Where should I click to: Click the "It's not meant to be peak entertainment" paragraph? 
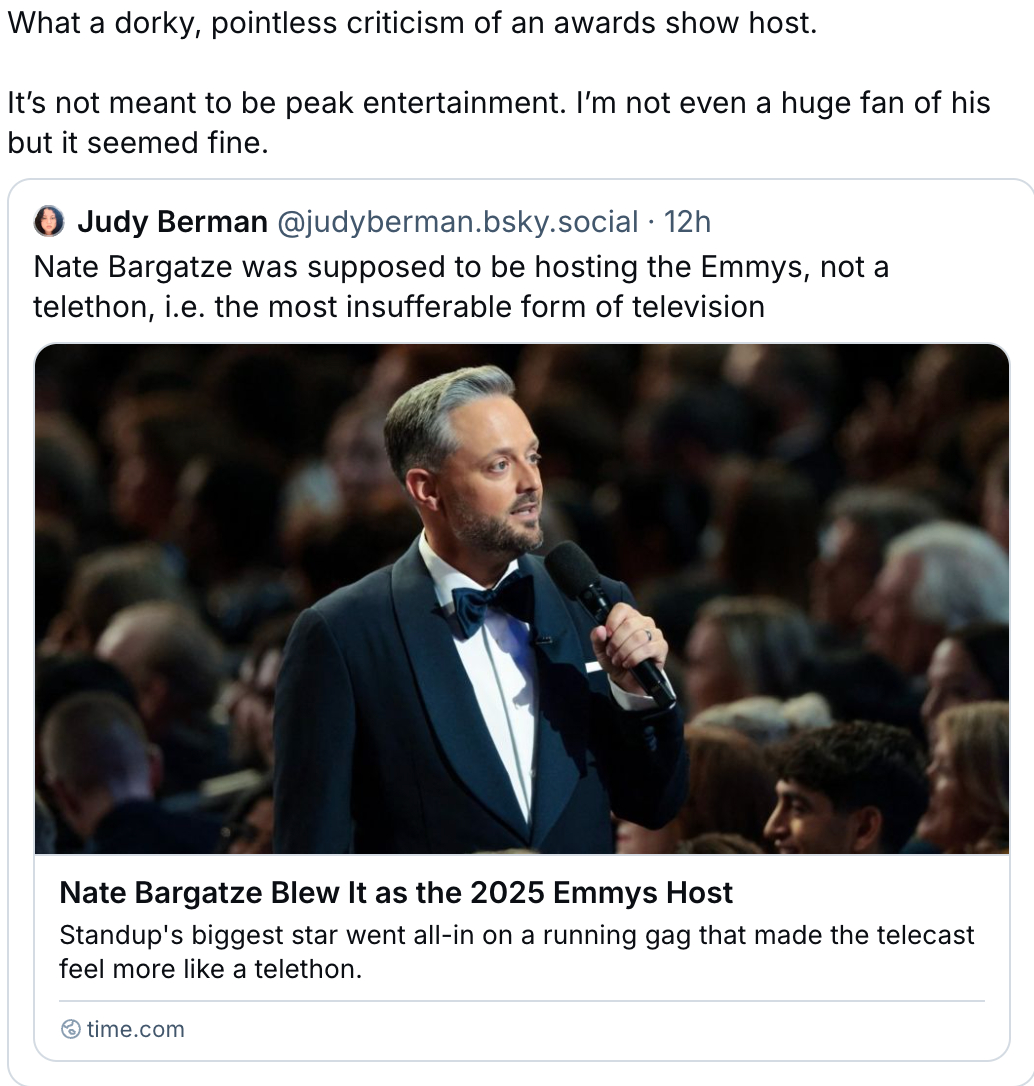(x=498, y=103)
